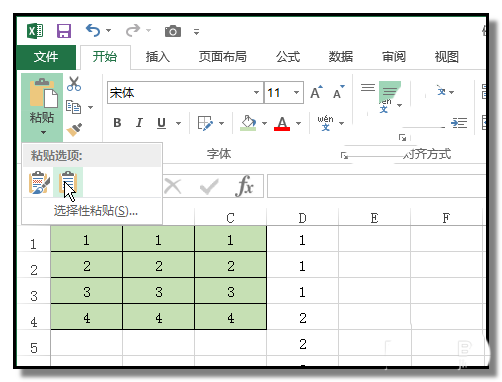Image resolution: width=502 pixels, height=382 pixels.
Task: Click the camera screenshot icon
Action: tap(173, 31)
